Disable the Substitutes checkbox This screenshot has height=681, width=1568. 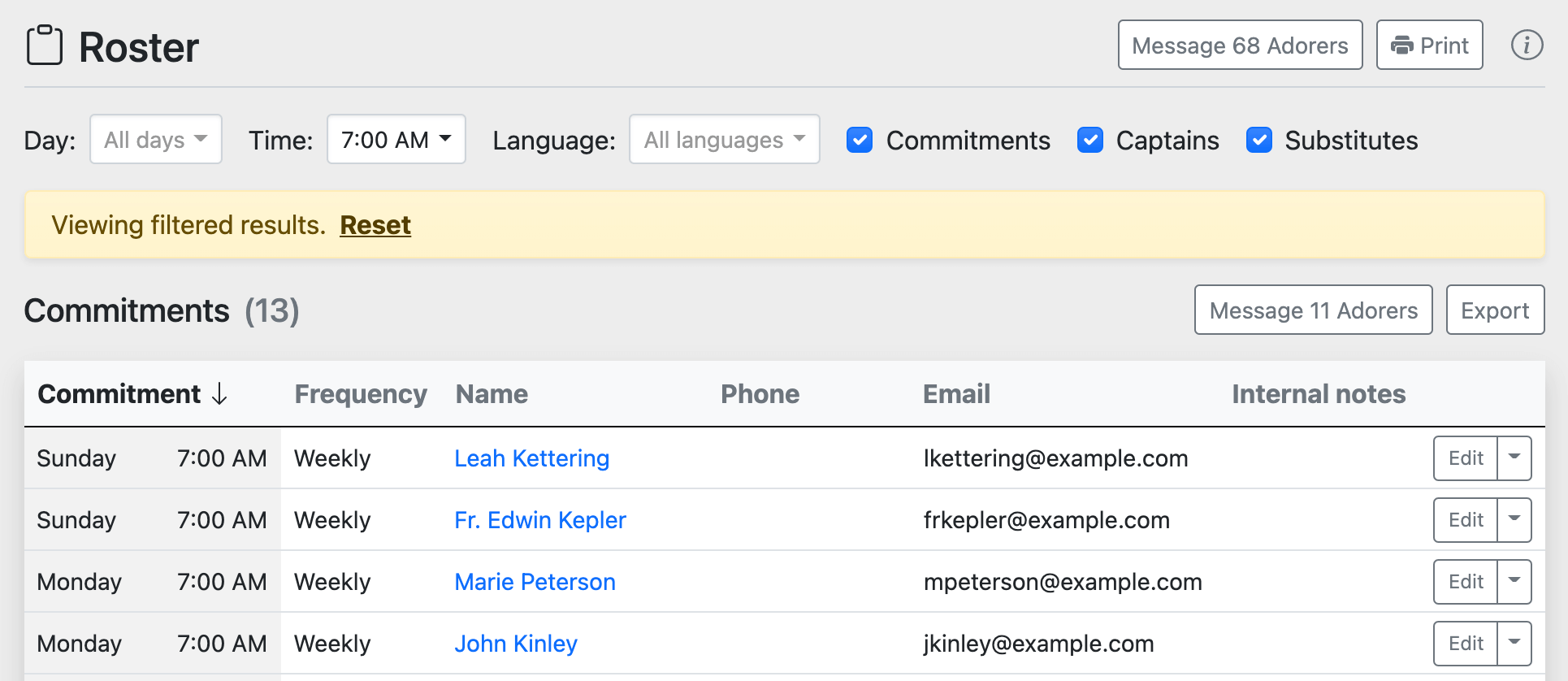(x=1258, y=141)
